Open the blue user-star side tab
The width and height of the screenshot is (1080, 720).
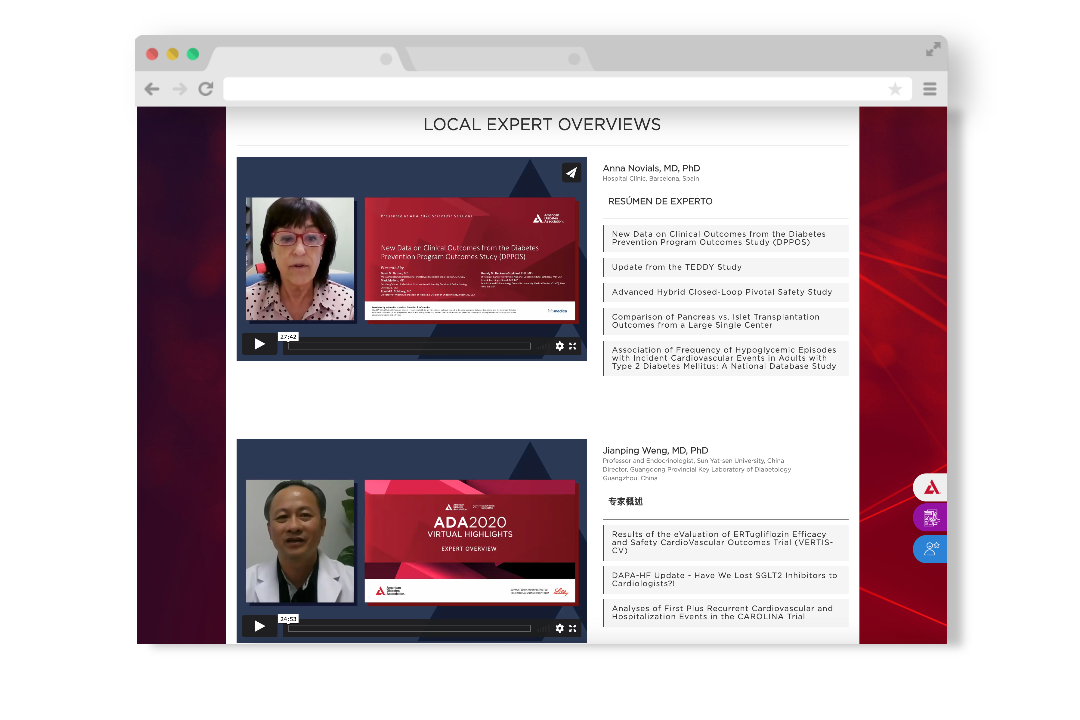931,549
